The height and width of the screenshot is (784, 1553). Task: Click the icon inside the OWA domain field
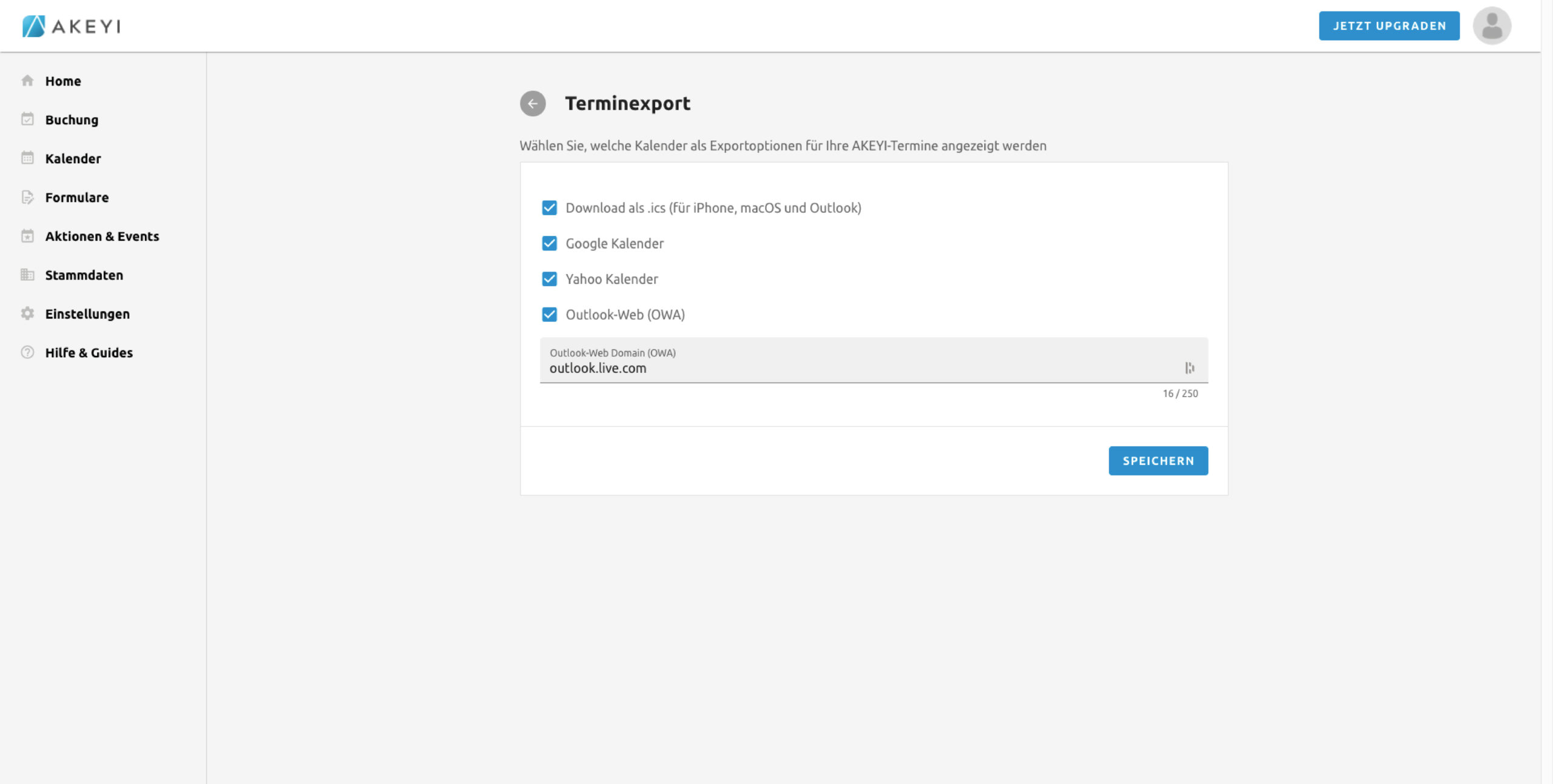[x=1189, y=368]
